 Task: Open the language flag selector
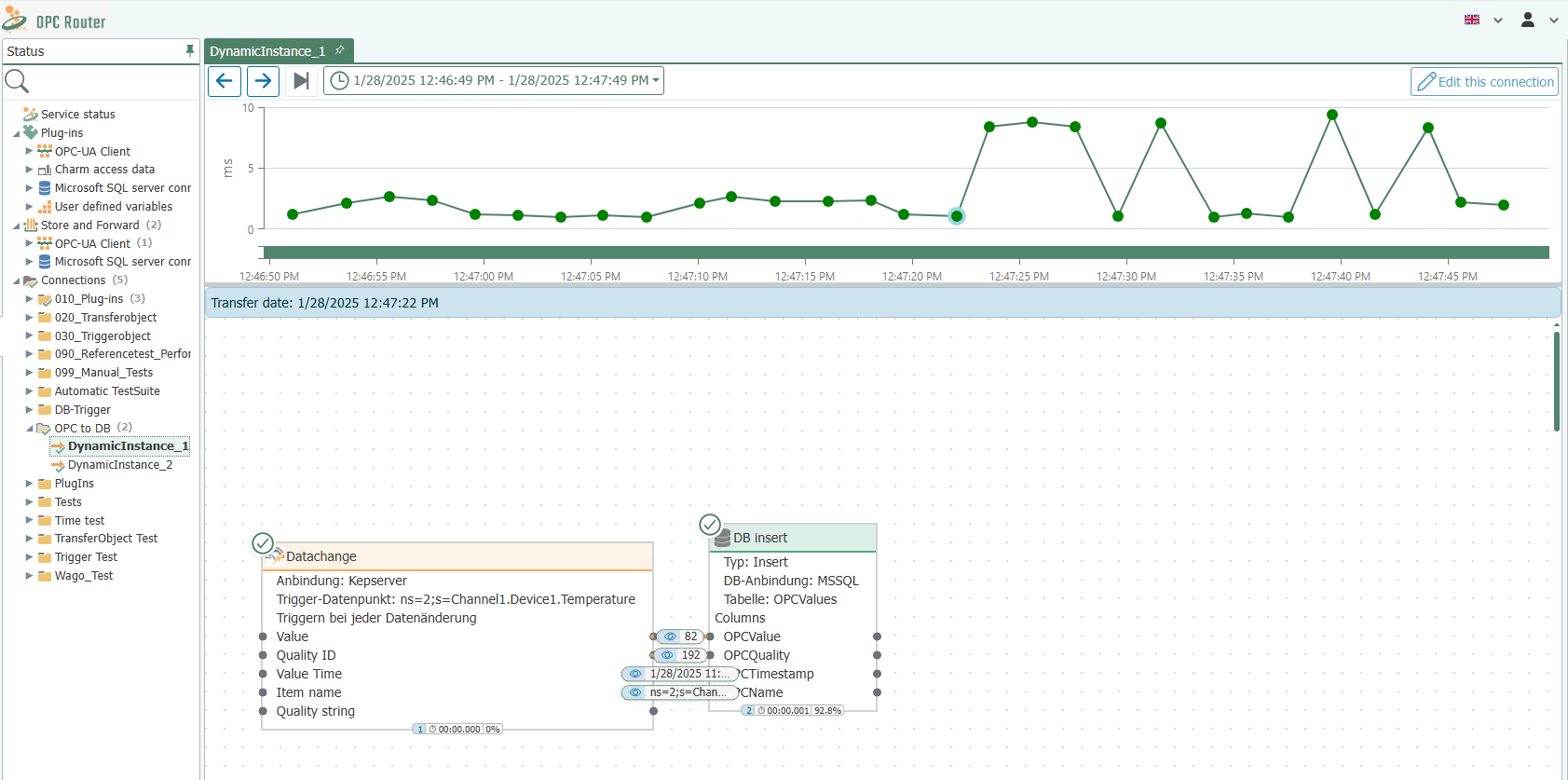[x=1472, y=20]
